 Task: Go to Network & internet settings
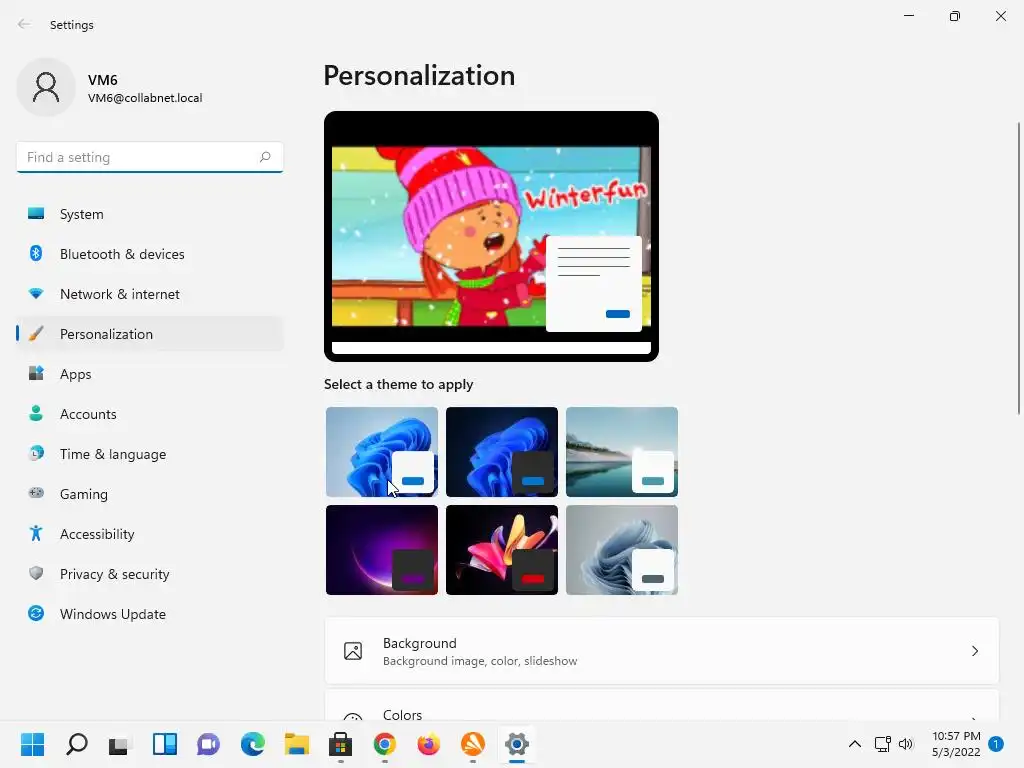coord(150,294)
